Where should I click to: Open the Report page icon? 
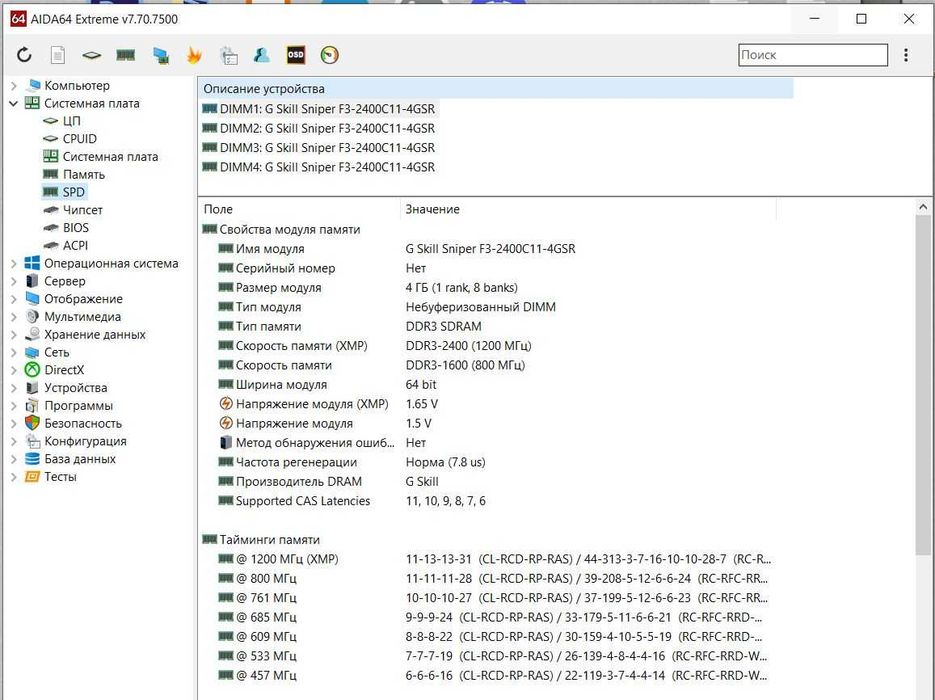coord(58,55)
